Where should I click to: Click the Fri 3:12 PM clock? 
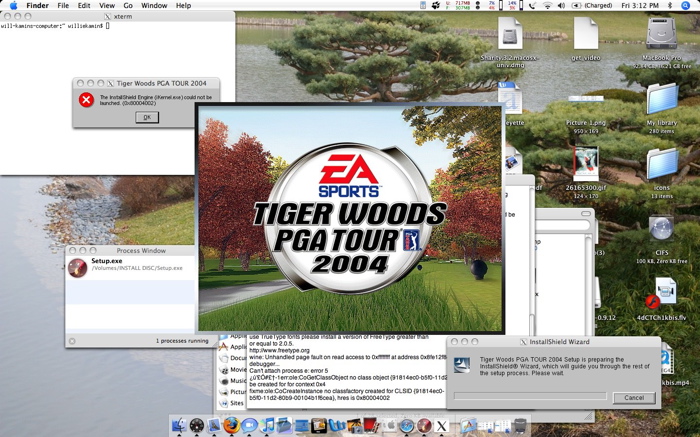click(640, 5)
